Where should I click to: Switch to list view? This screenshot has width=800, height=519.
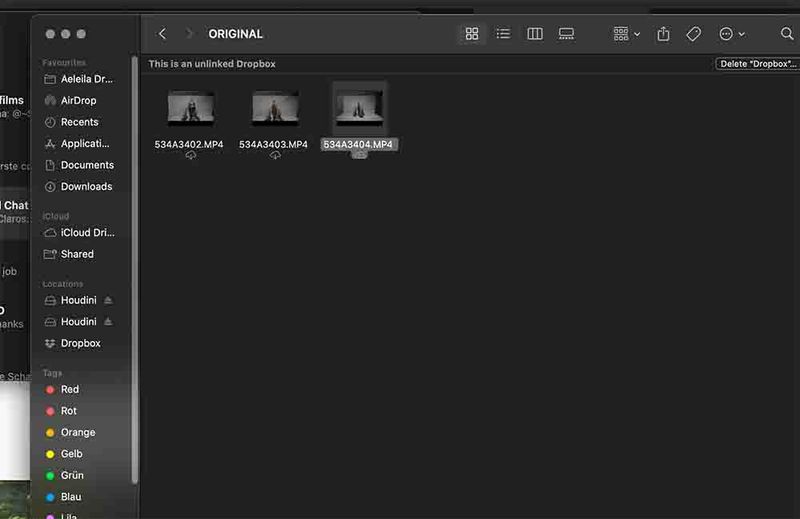[x=503, y=34]
